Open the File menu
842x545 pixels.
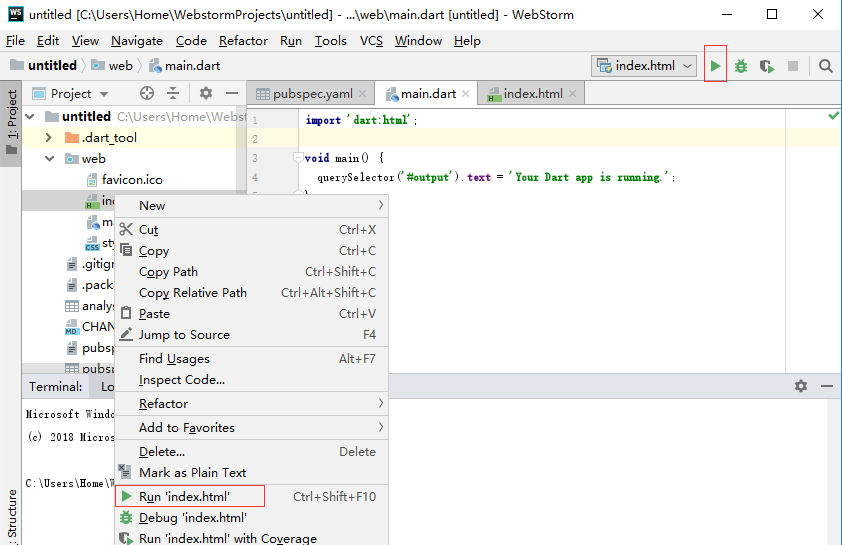pos(15,41)
